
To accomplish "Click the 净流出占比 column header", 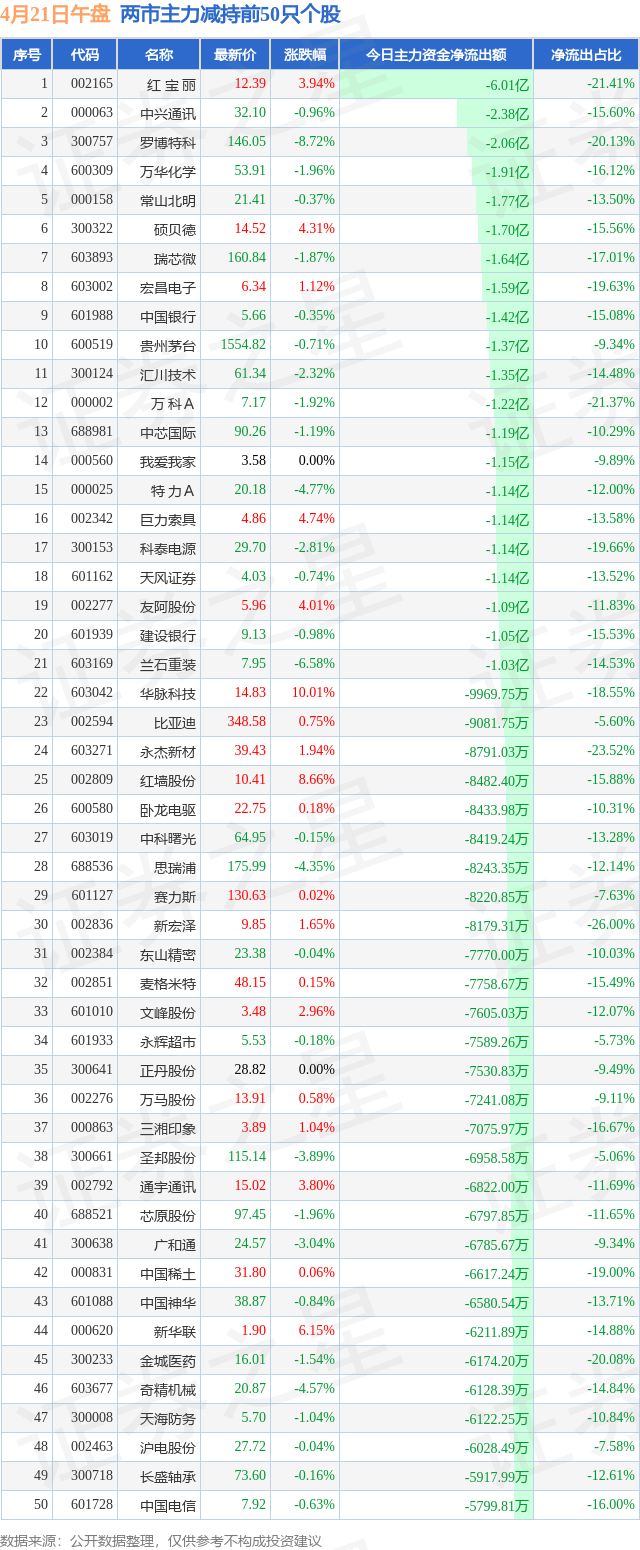I will 586,55.
